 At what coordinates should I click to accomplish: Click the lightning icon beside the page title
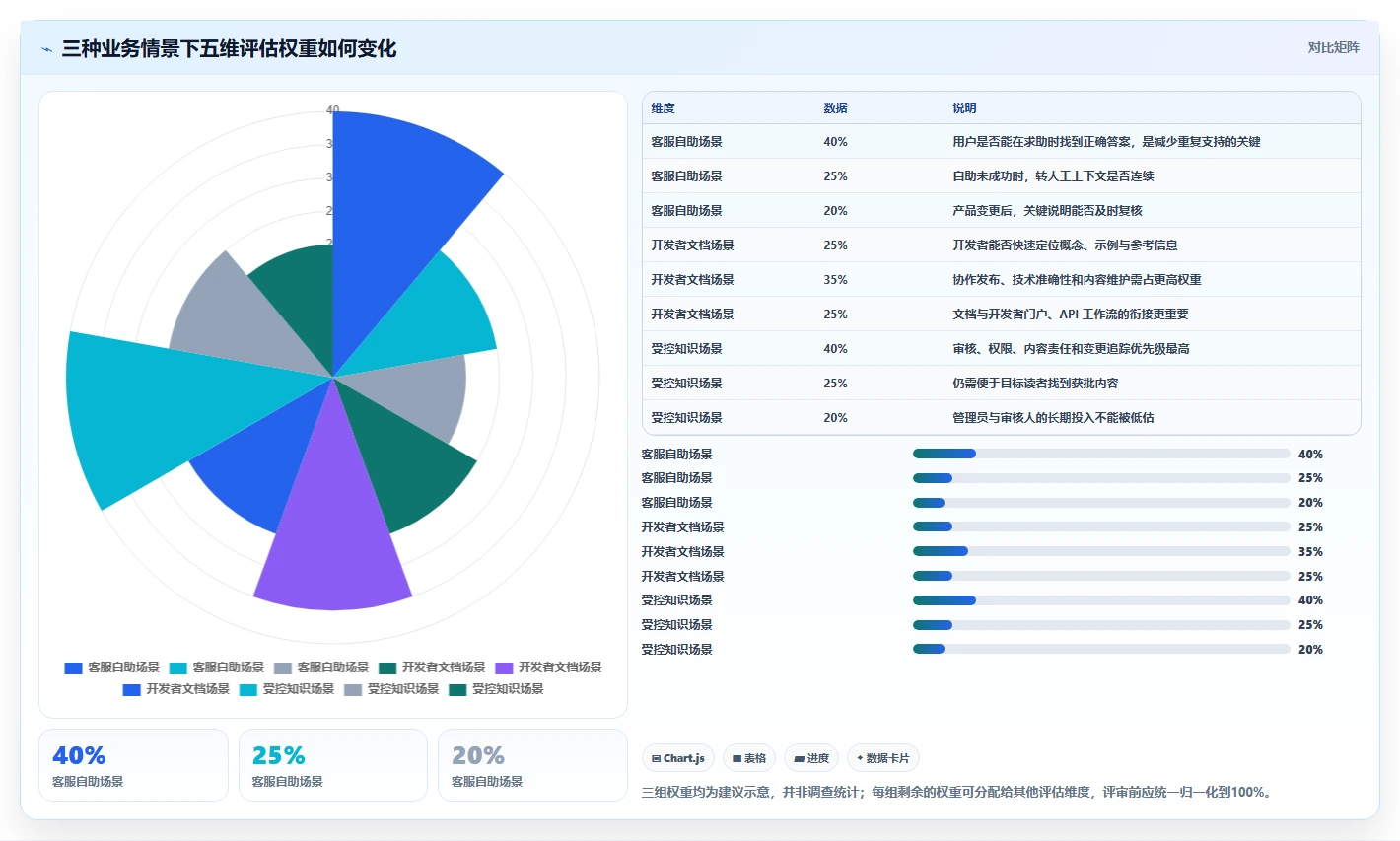click(x=46, y=49)
